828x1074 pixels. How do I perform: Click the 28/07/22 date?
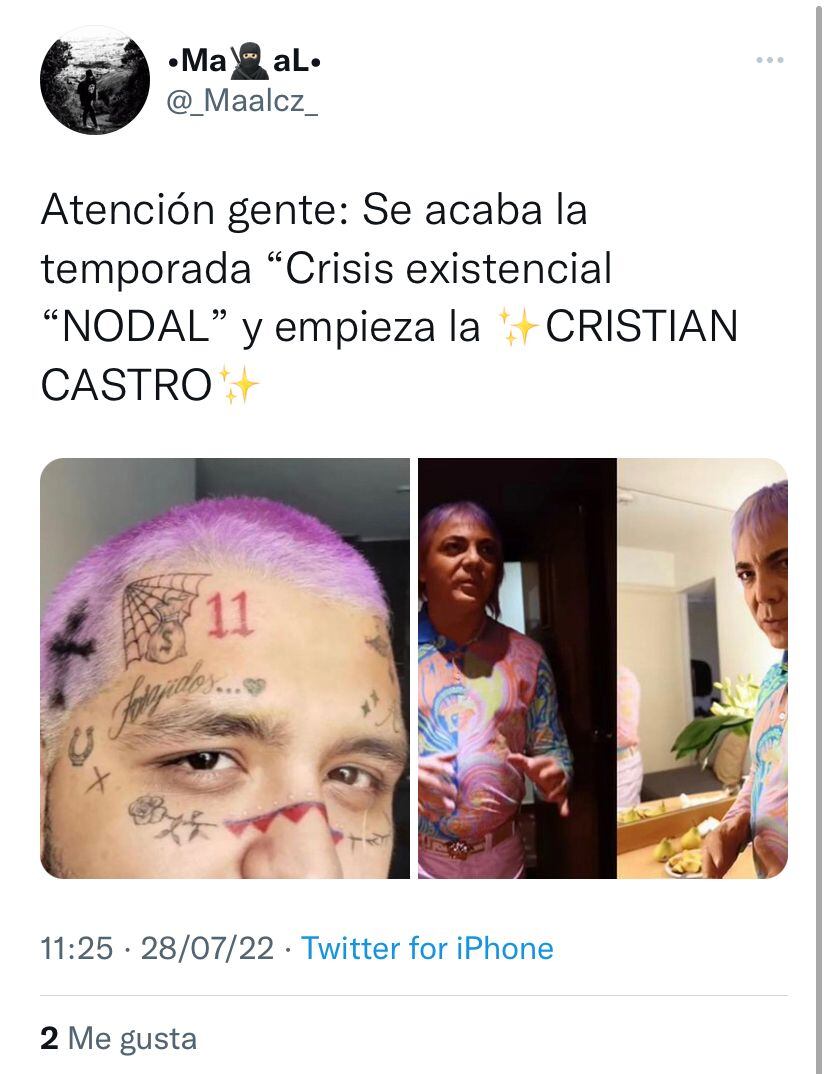207,949
